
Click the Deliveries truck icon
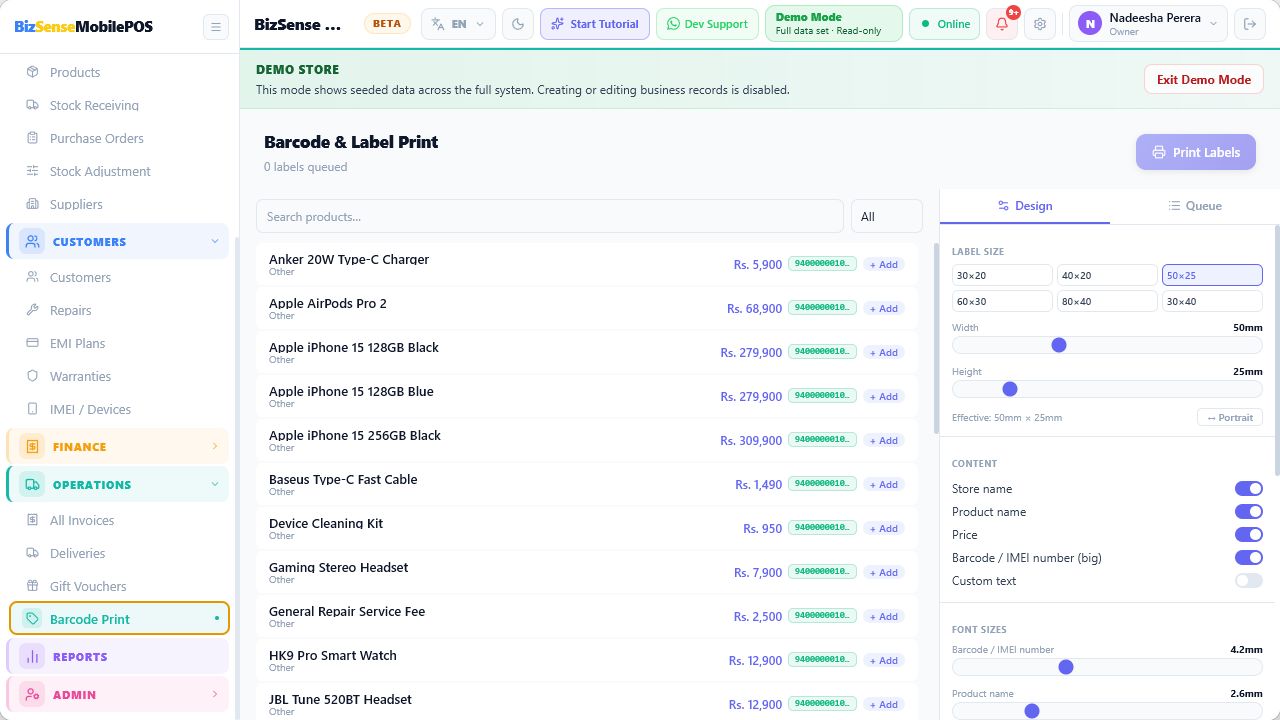pos(33,553)
